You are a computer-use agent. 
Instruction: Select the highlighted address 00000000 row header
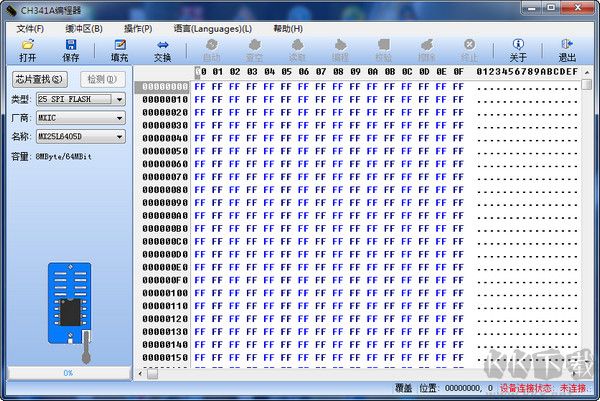(x=162, y=87)
